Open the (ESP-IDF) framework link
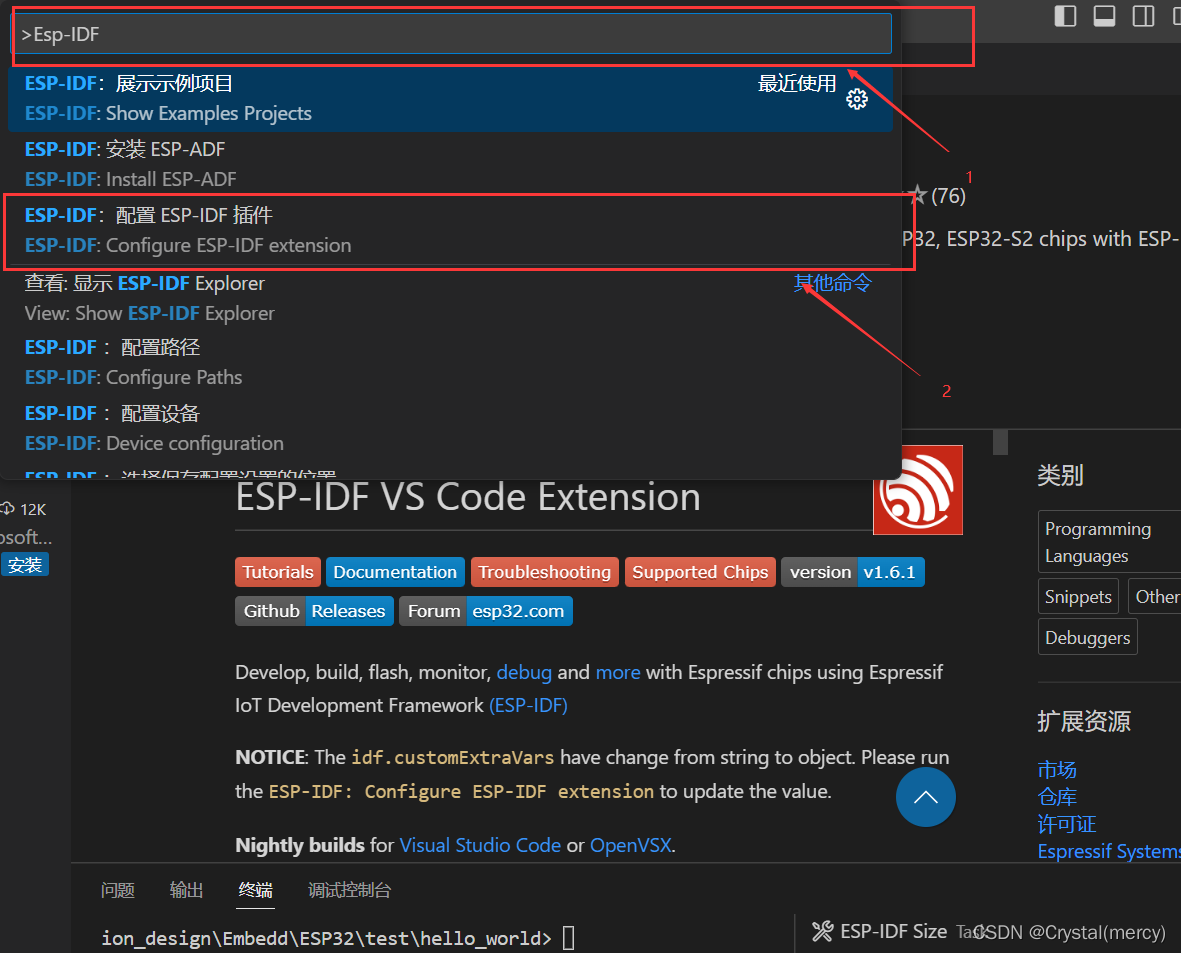This screenshot has width=1181, height=953. point(528,705)
